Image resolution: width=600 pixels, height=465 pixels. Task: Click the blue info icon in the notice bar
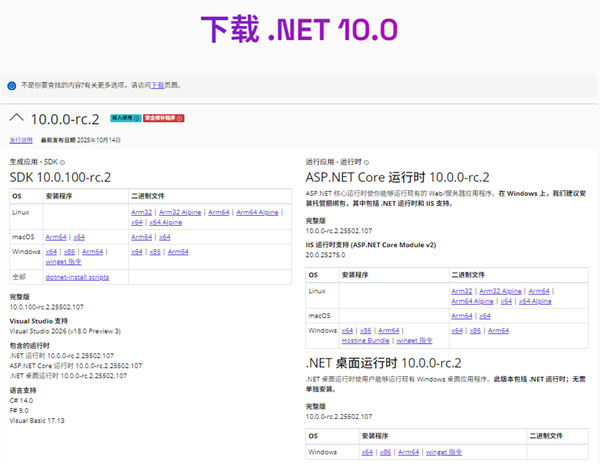tap(12, 86)
